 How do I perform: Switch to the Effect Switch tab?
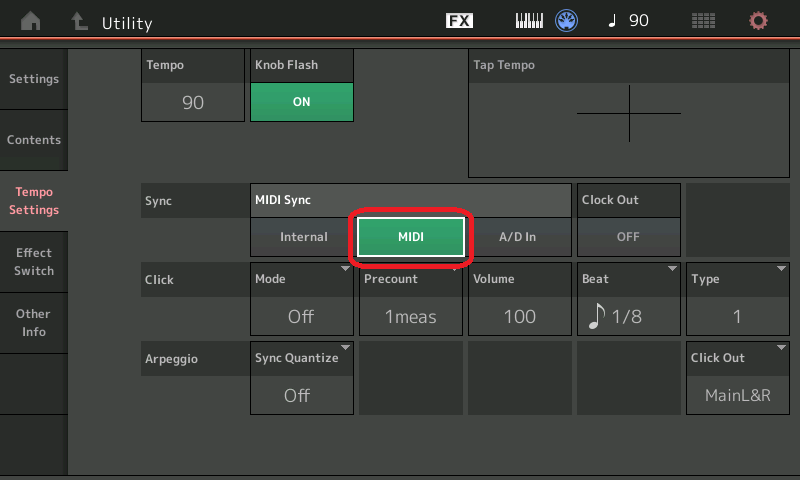point(34,262)
